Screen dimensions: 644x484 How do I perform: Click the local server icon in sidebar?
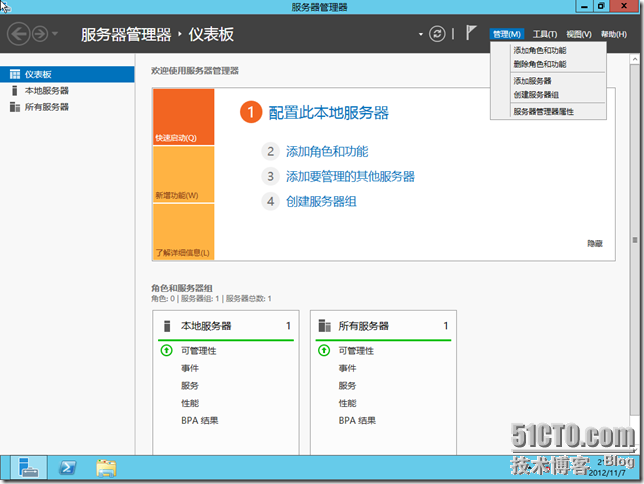pyautogui.click(x=15, y=90)
